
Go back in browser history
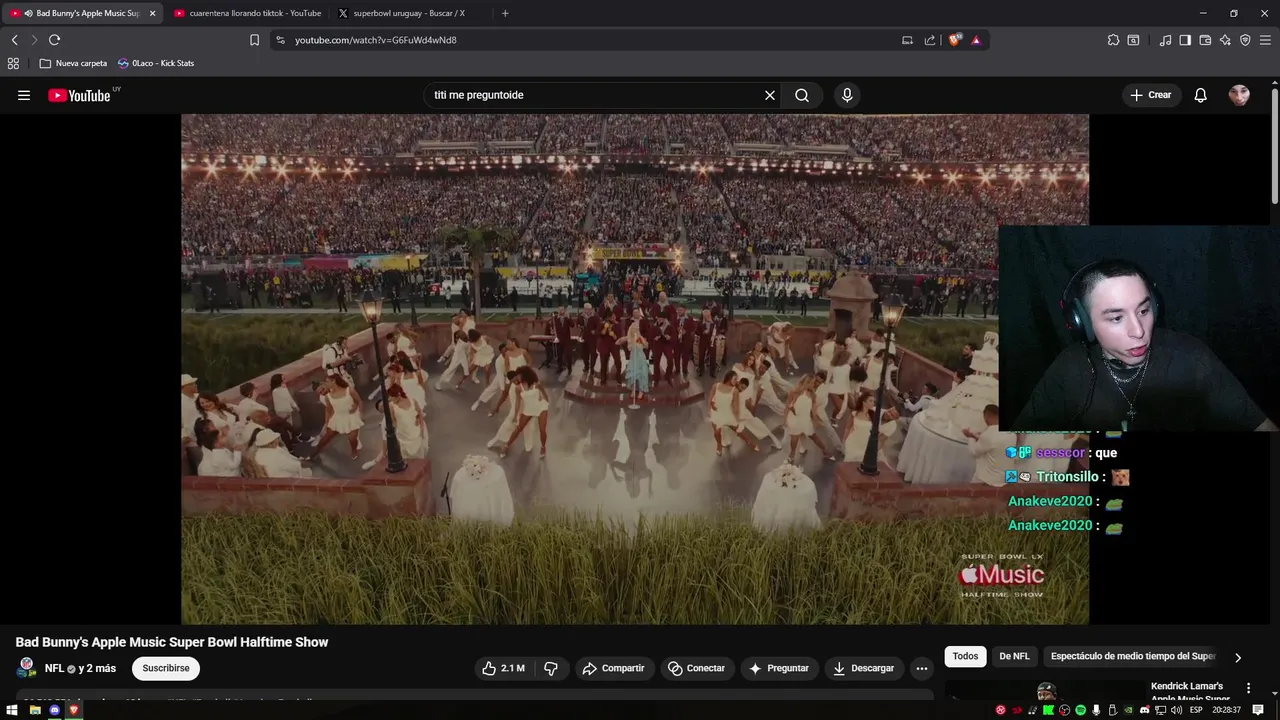click(14, 40)
